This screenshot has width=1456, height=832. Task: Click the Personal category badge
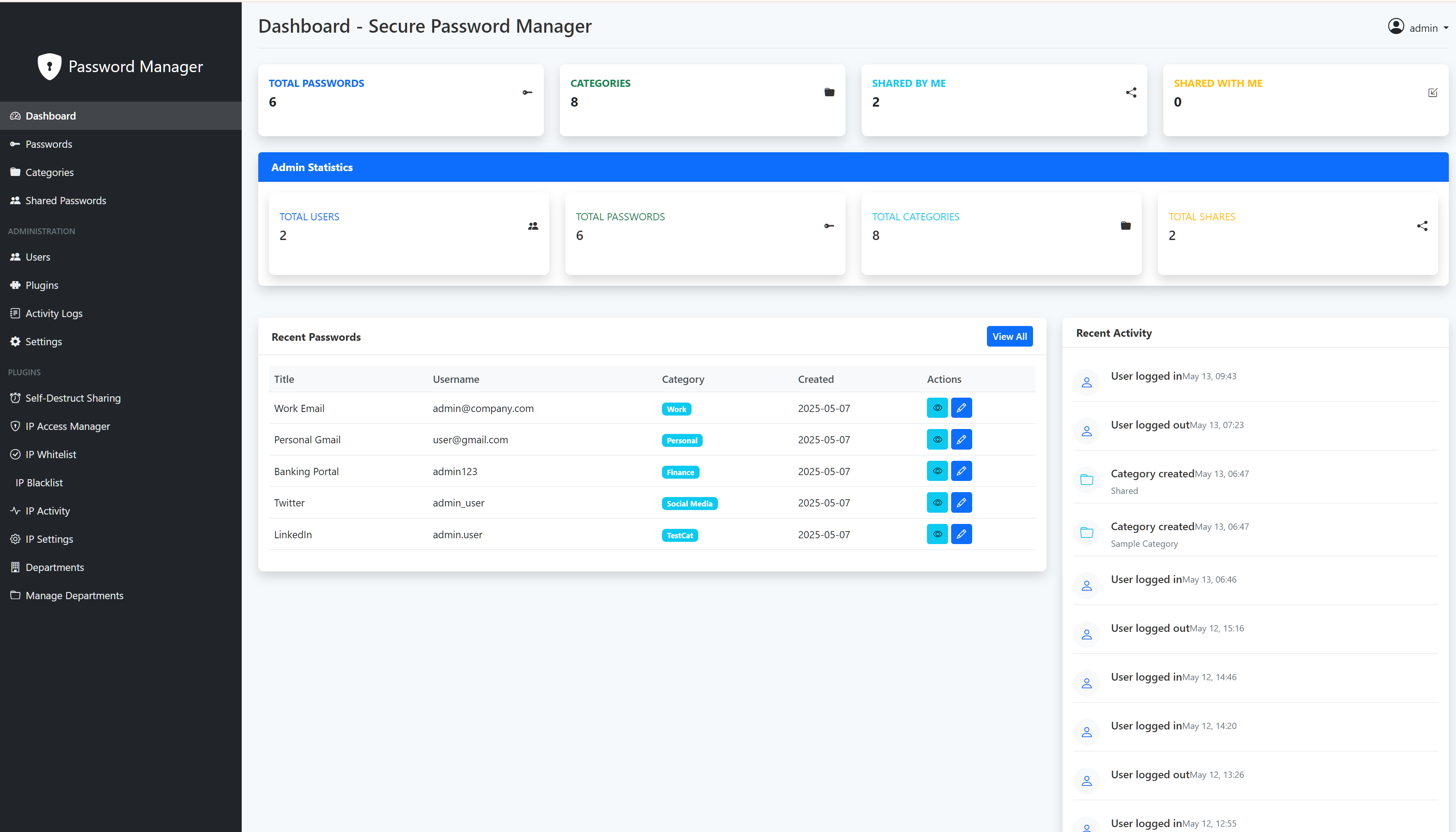click(682, 441)
